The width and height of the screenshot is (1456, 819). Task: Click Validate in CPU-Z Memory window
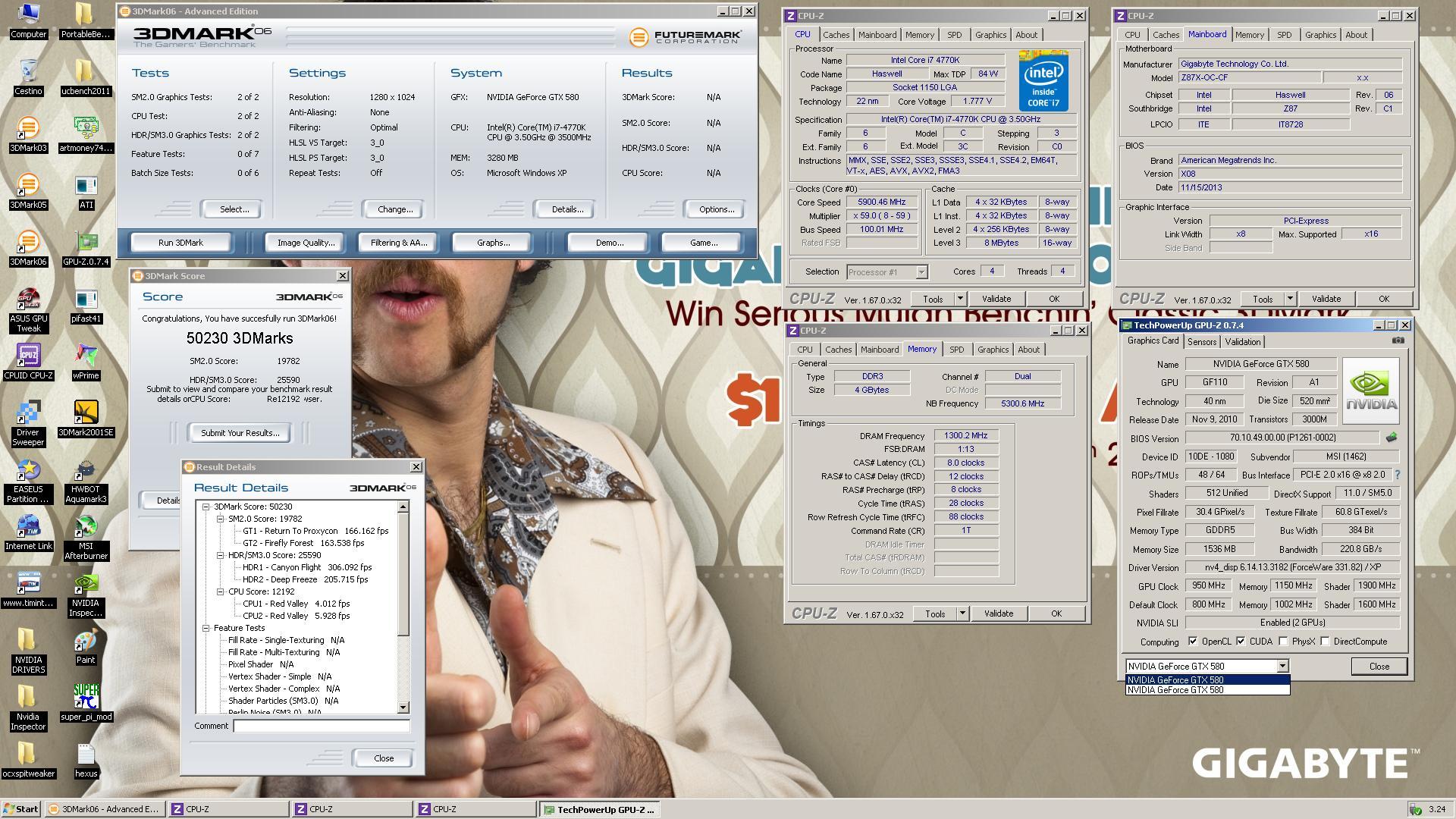[998, 613]
